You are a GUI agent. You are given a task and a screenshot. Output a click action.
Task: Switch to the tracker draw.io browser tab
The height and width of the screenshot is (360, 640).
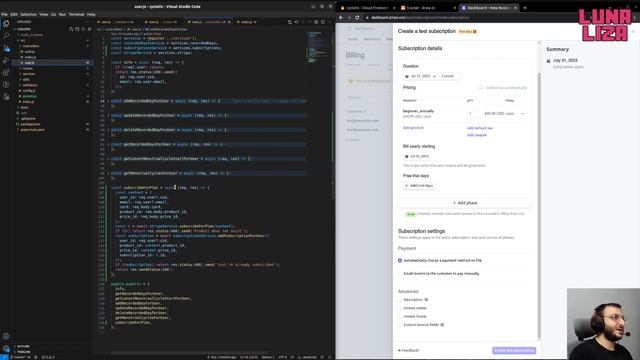(x=428, y=8)
